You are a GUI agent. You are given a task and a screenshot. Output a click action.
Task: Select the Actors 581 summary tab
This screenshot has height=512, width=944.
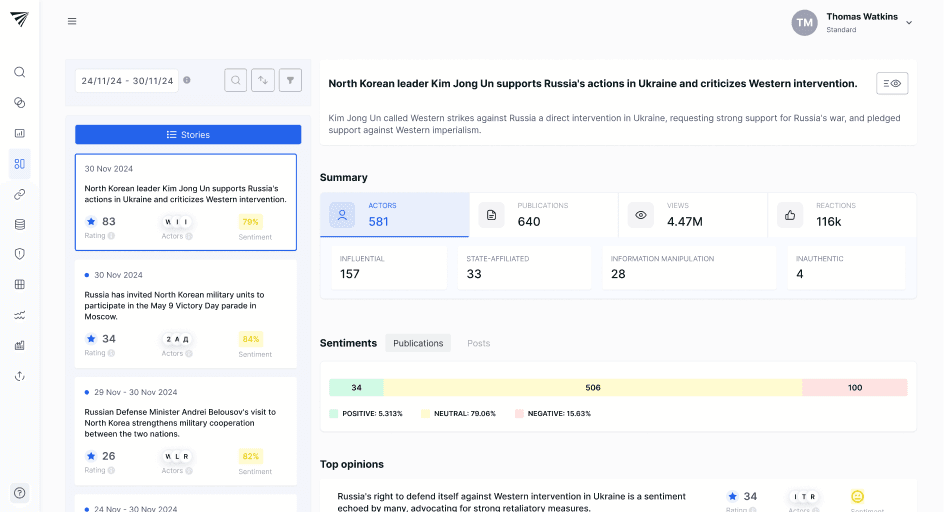click(x=394, y=215)
